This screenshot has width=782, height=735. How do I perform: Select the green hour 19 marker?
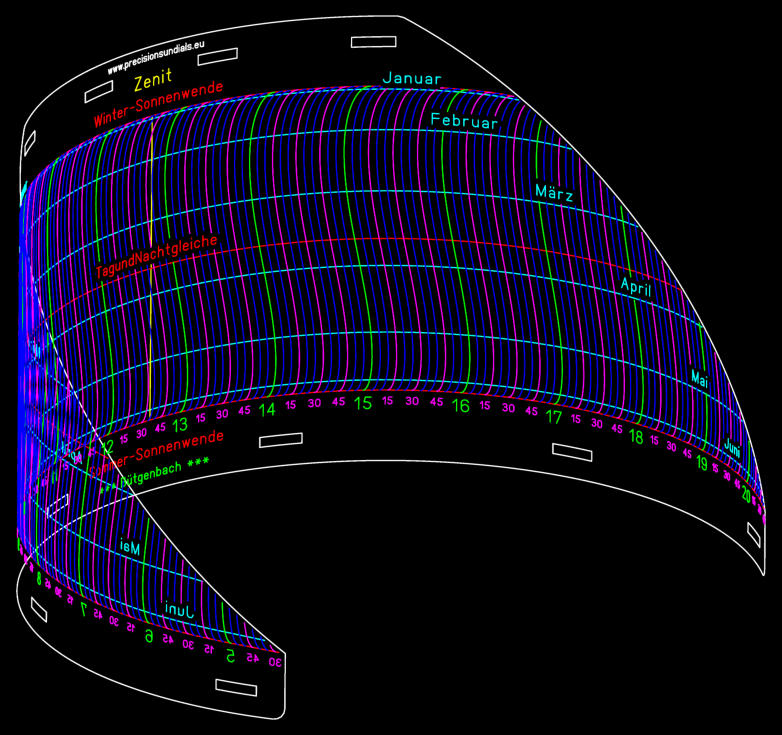pyautogui.click(x=702, y=463)
